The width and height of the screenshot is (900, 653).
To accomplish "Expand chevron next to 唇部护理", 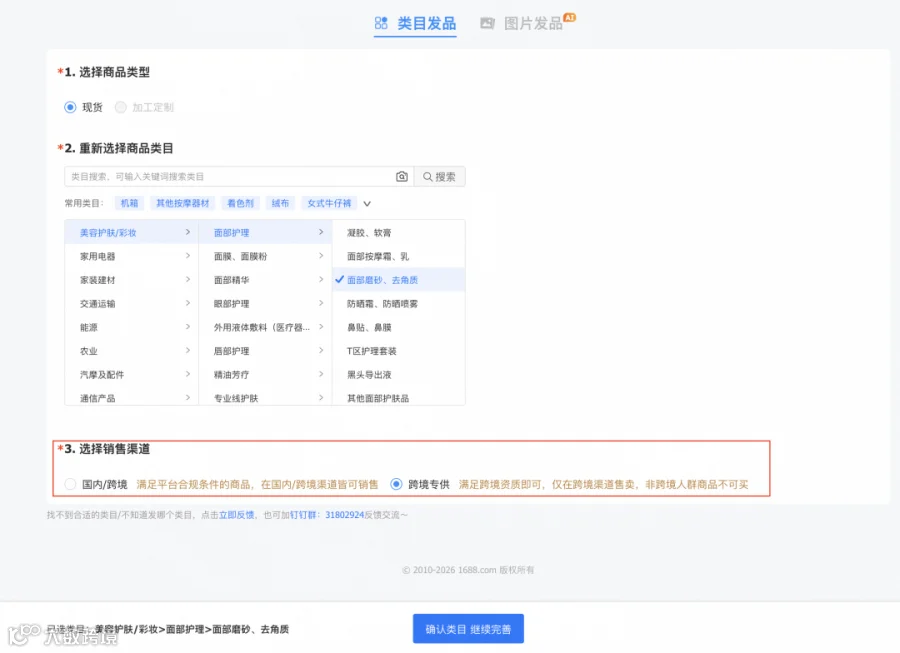I will click(321, 351).
